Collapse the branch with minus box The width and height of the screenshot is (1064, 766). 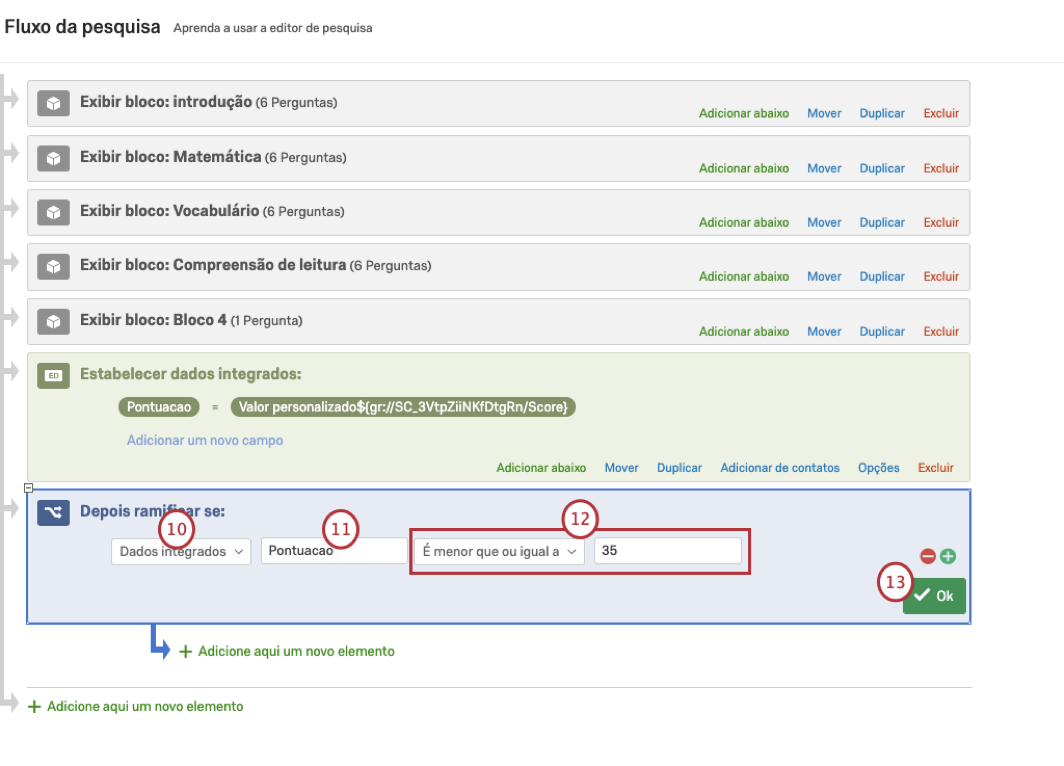(x=28, y=488)
